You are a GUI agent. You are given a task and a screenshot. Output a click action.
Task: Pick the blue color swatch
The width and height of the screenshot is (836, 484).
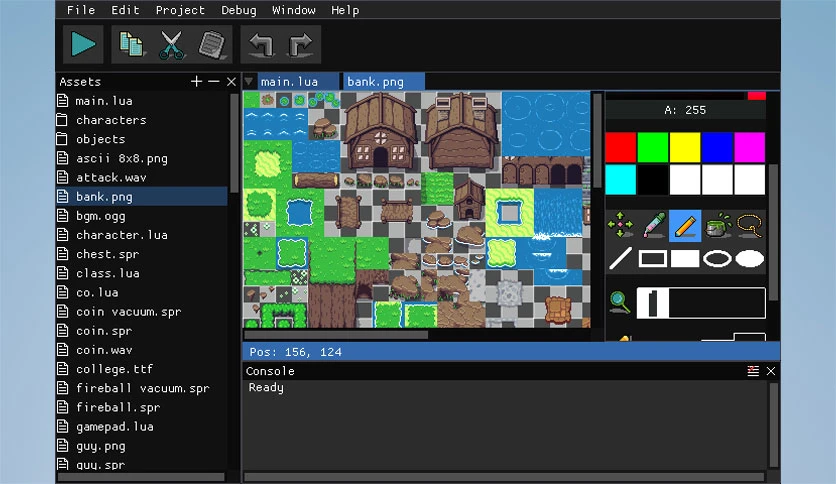717,147
